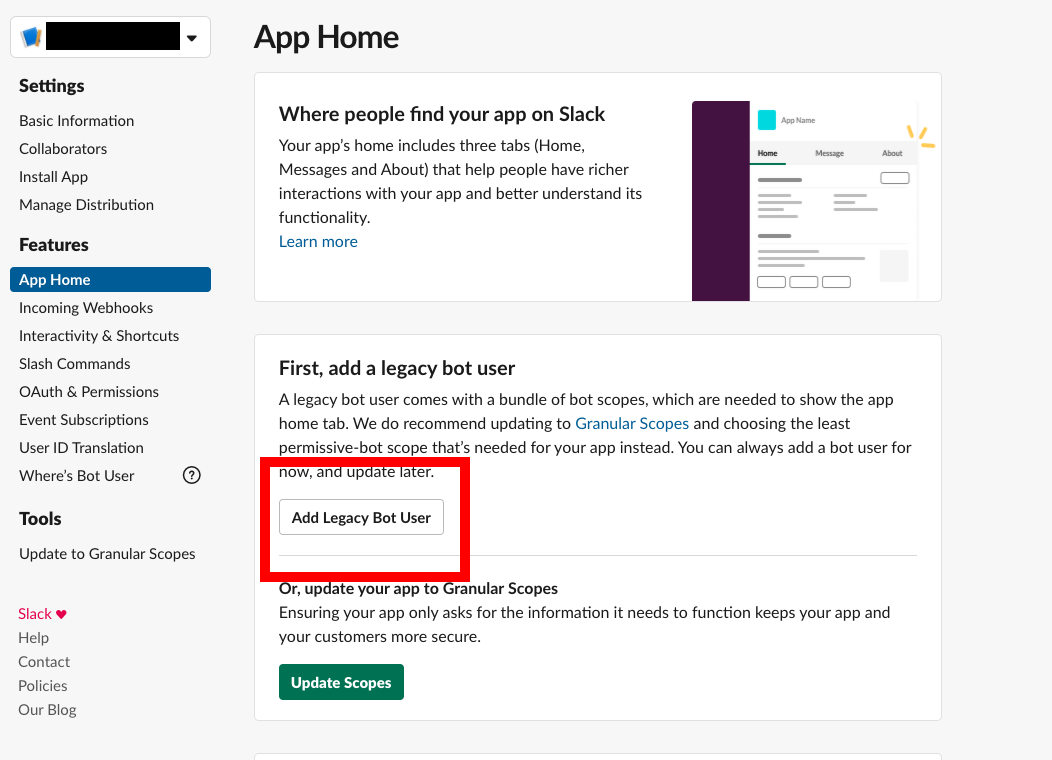
Task: Open Slash Commands page
Action: click(74, 364)
